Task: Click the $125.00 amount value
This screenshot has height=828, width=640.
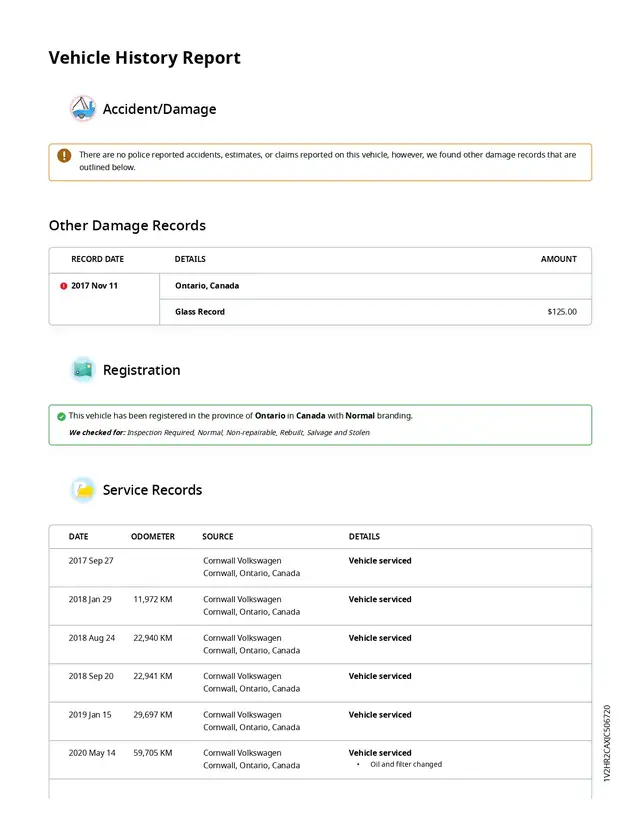Action: point(561,312)
